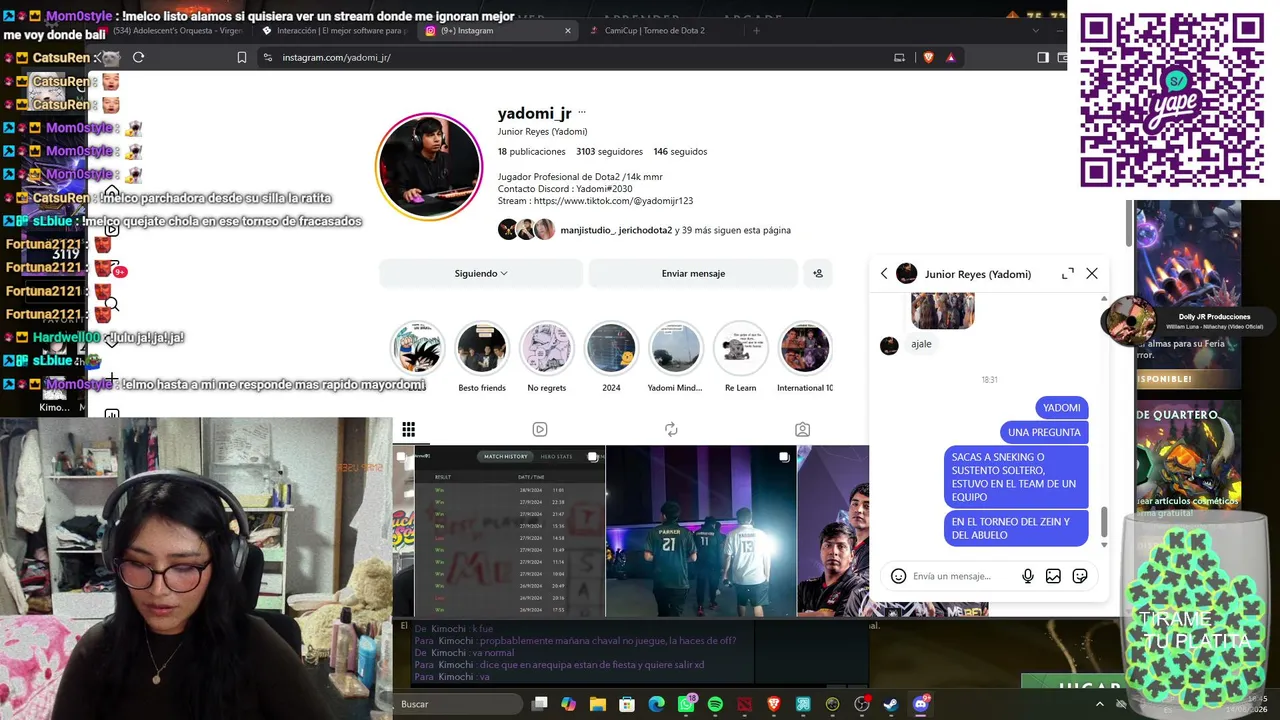
Task: Open Dota 2 from the taskbar
Action: point(744,704)
